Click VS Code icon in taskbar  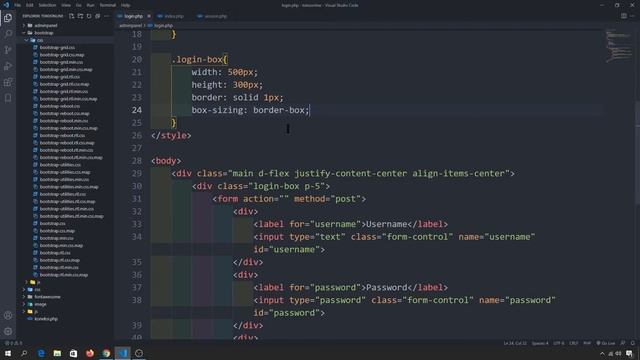122,353
